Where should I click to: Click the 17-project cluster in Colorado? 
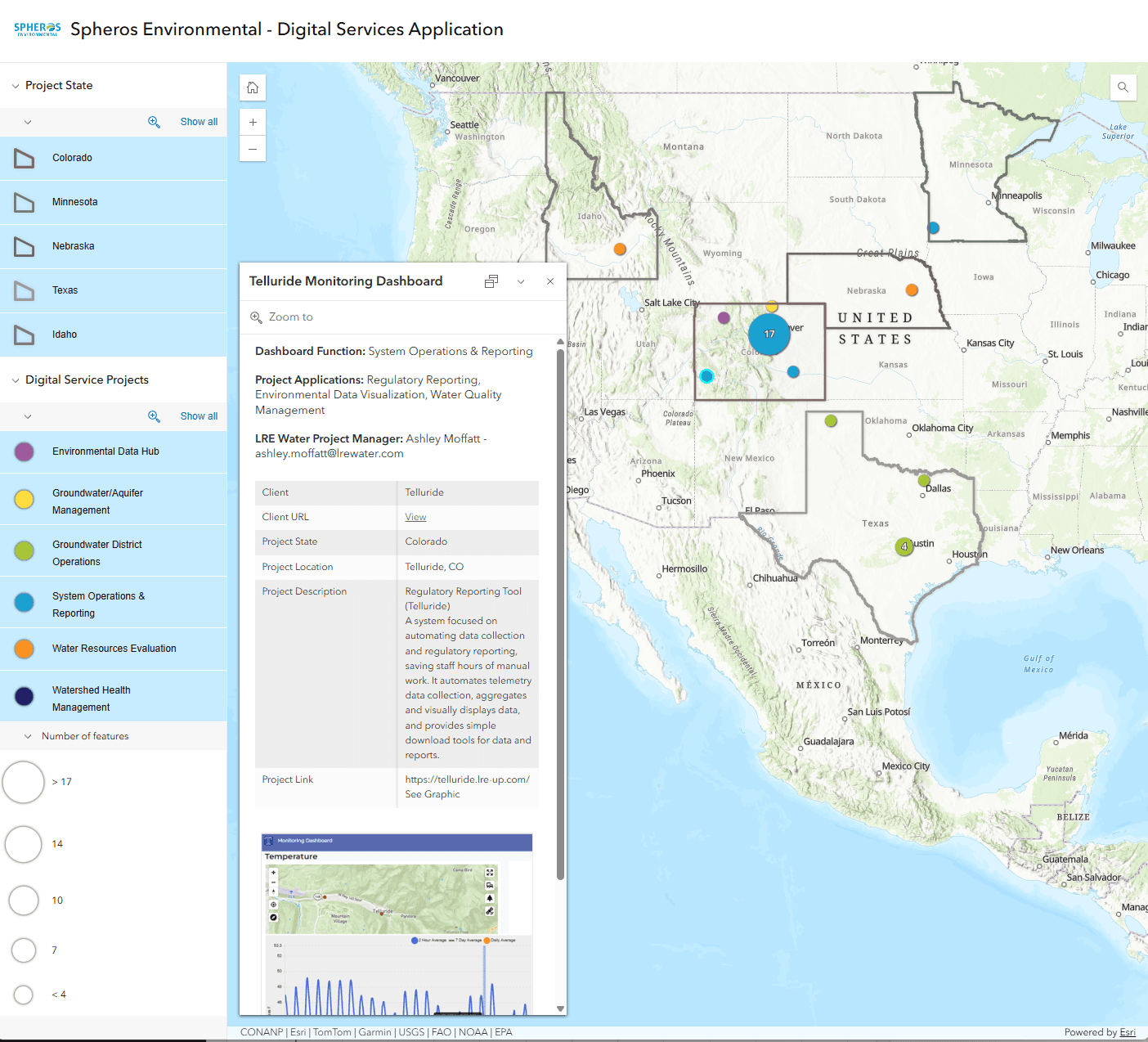[769, 334]
